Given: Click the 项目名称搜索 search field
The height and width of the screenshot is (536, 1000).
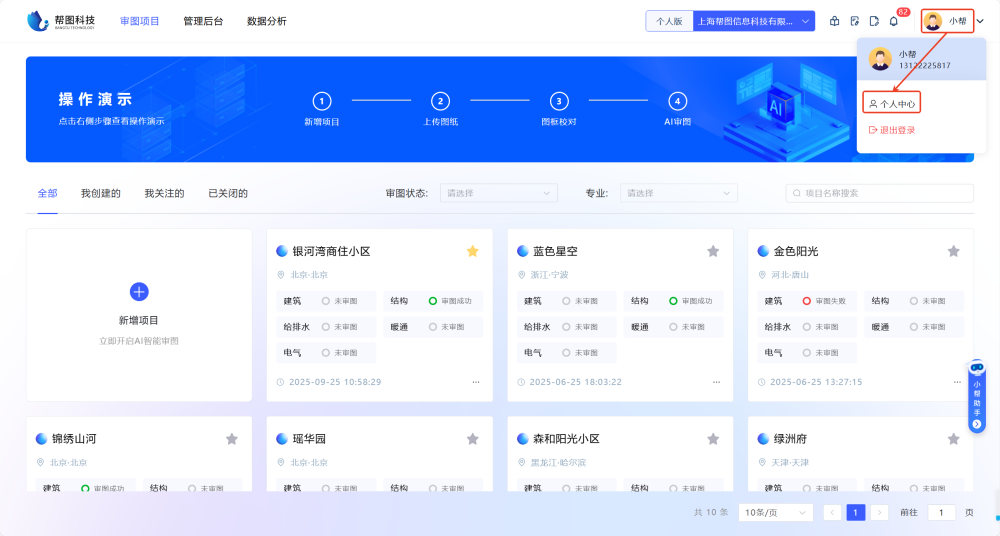Looking at the screenshot, I should pos(878,193).
